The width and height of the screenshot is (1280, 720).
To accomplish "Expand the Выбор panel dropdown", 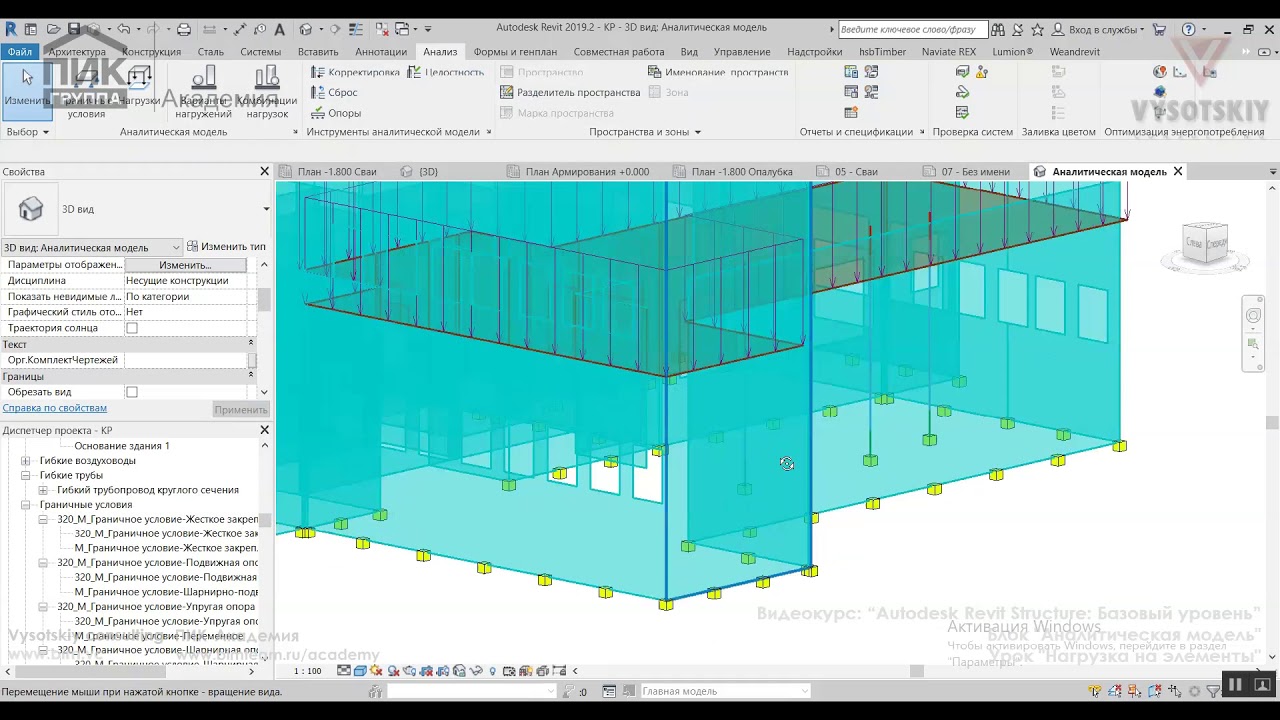I will (28, 132).
